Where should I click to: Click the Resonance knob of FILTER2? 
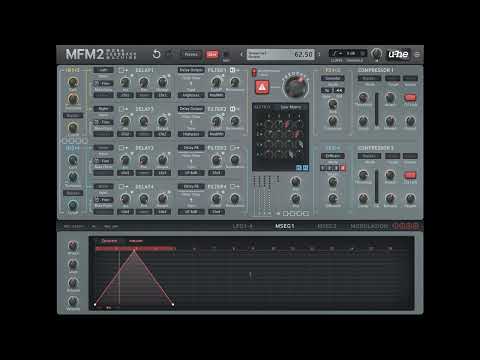pyautogui.click(x=235, y=121)
